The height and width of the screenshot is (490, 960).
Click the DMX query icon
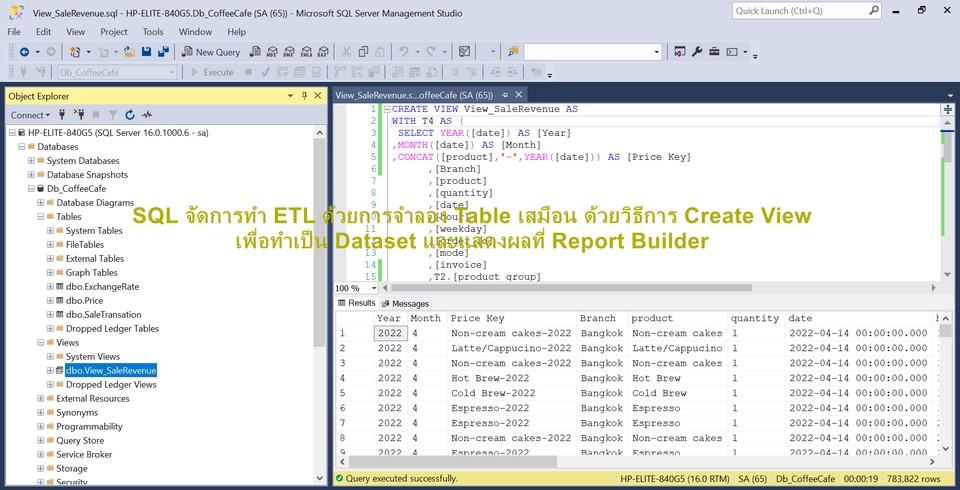pos(289,52)
